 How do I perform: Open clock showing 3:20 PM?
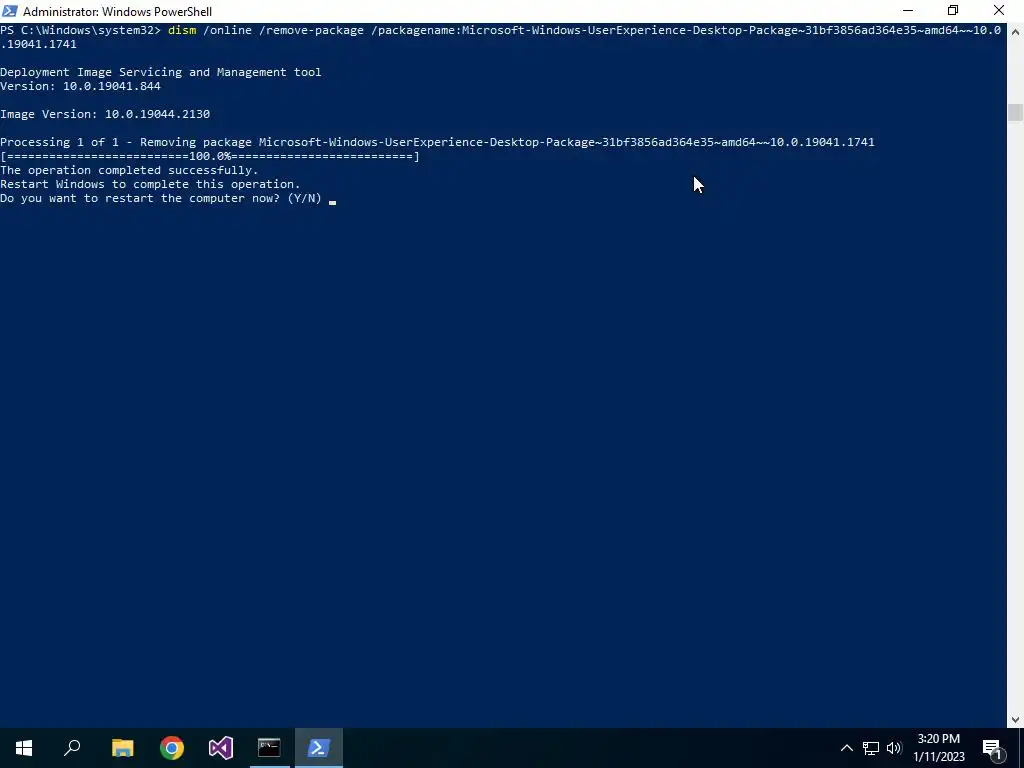938,739
